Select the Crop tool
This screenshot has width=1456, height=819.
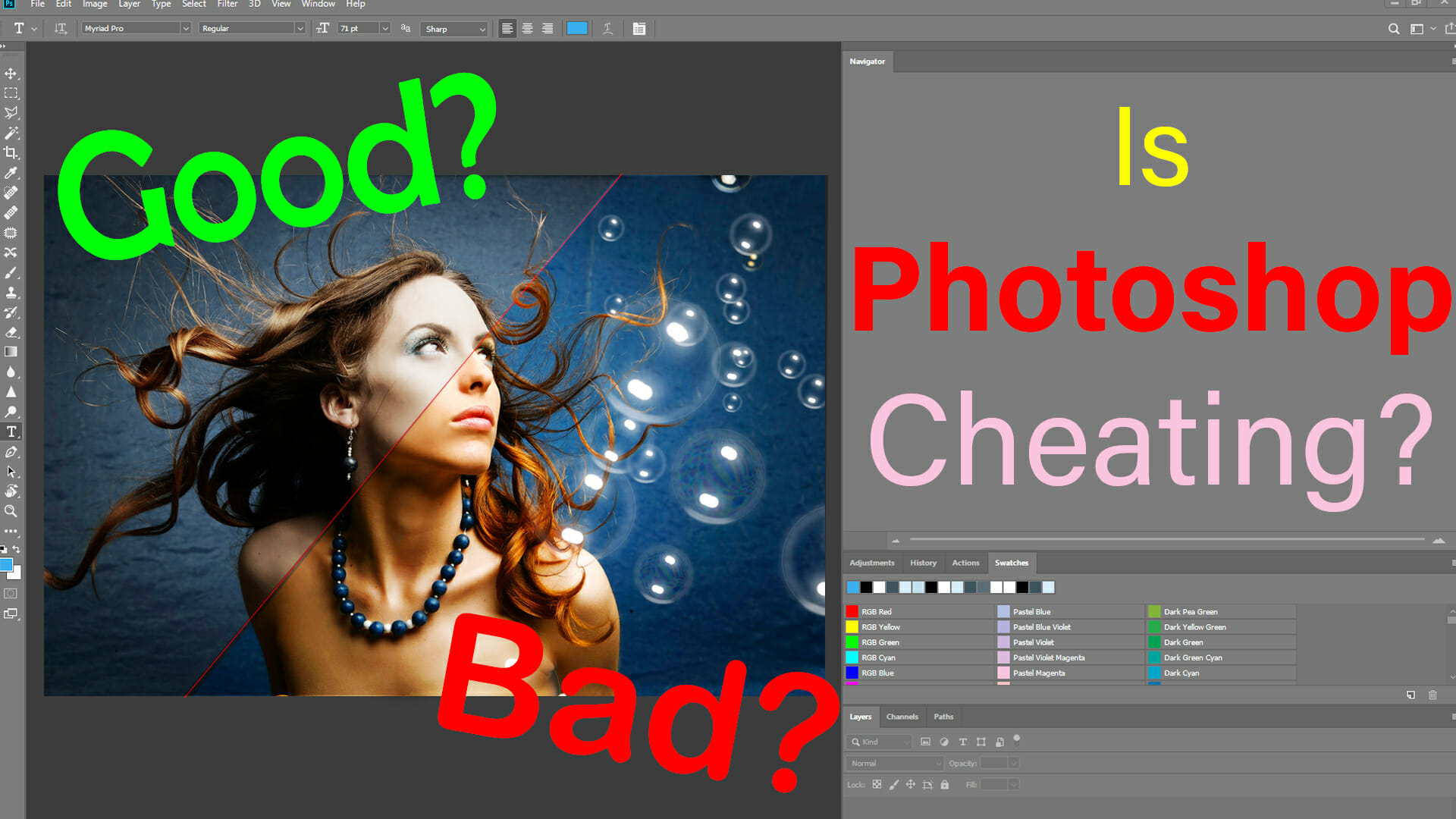pyautogui.click(x=11, y=152)
